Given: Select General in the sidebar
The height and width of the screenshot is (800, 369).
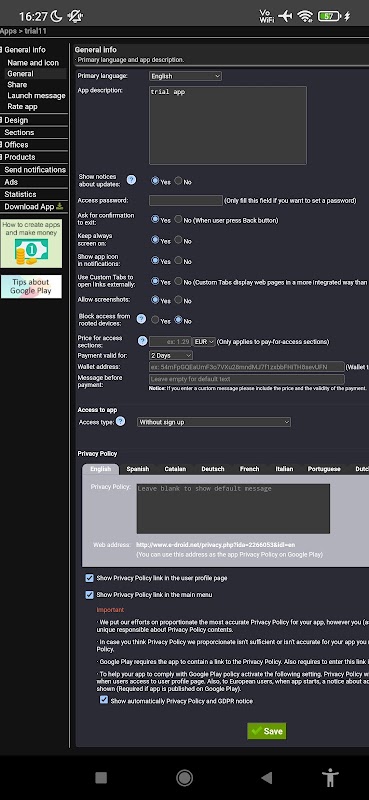Looking at the screenshot, I should click(x=20, y=73).
